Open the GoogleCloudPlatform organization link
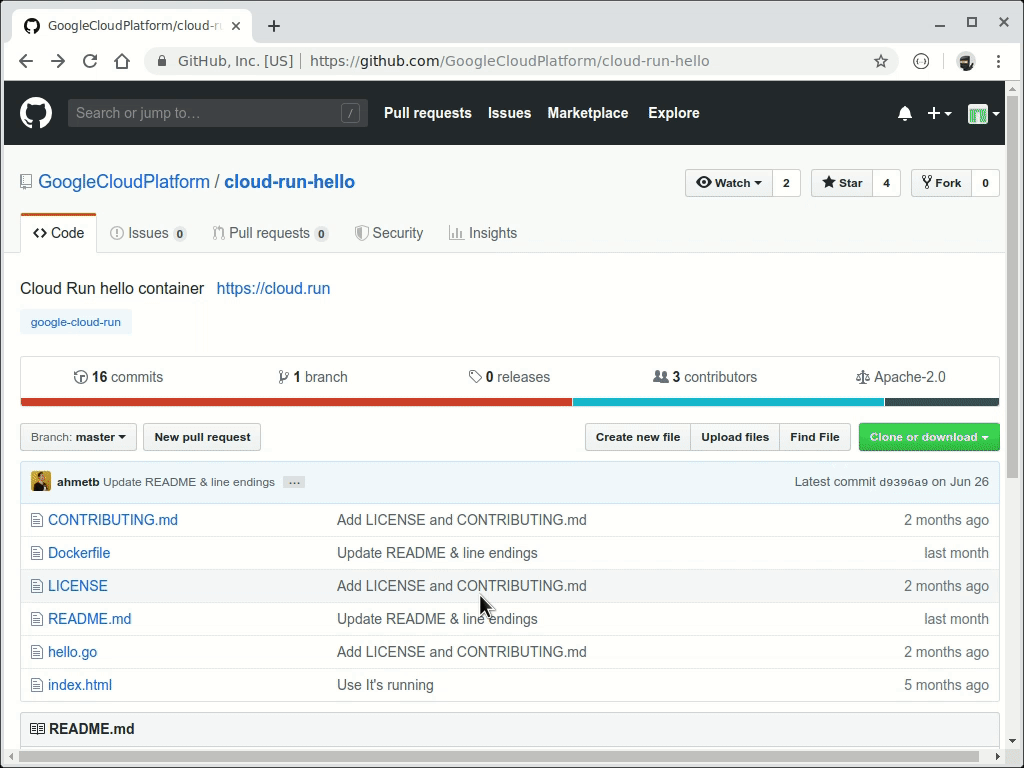The width and height of the screenshot is (1024, 768). coord(124,182)
